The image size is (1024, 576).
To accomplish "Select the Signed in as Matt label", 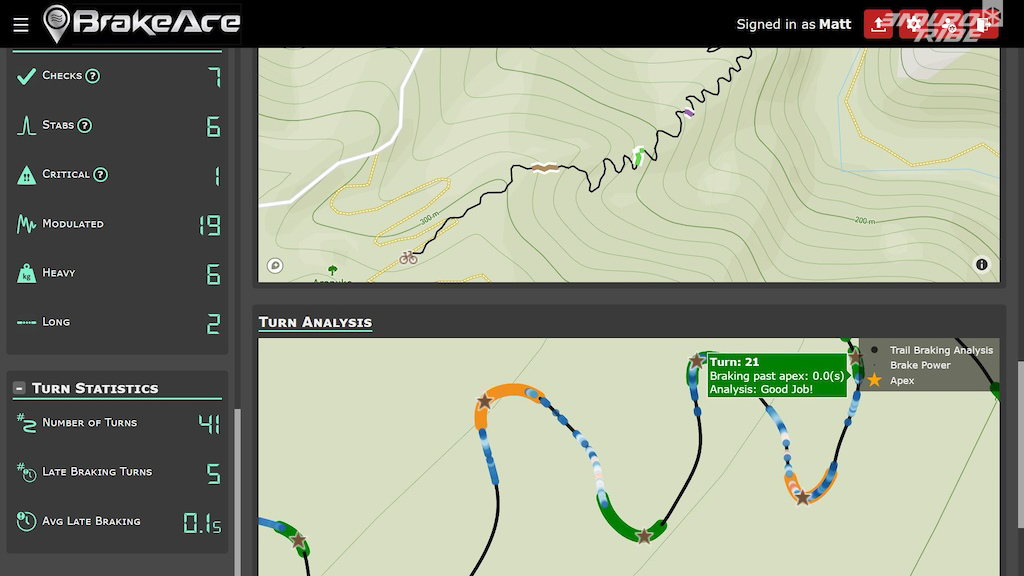I will click(x=793, y=24).
